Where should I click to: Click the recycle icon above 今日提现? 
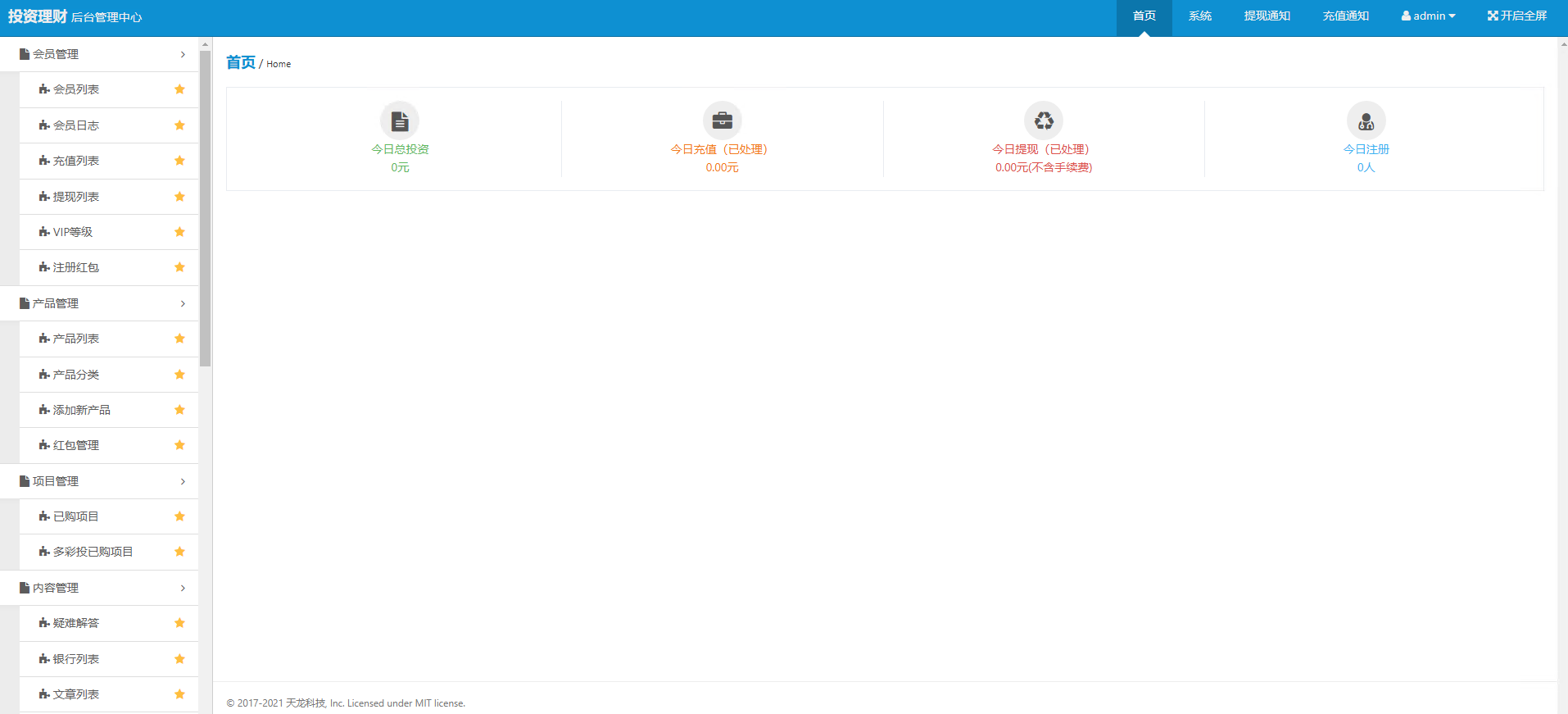pyautogui.click(x=1044, y=121)
